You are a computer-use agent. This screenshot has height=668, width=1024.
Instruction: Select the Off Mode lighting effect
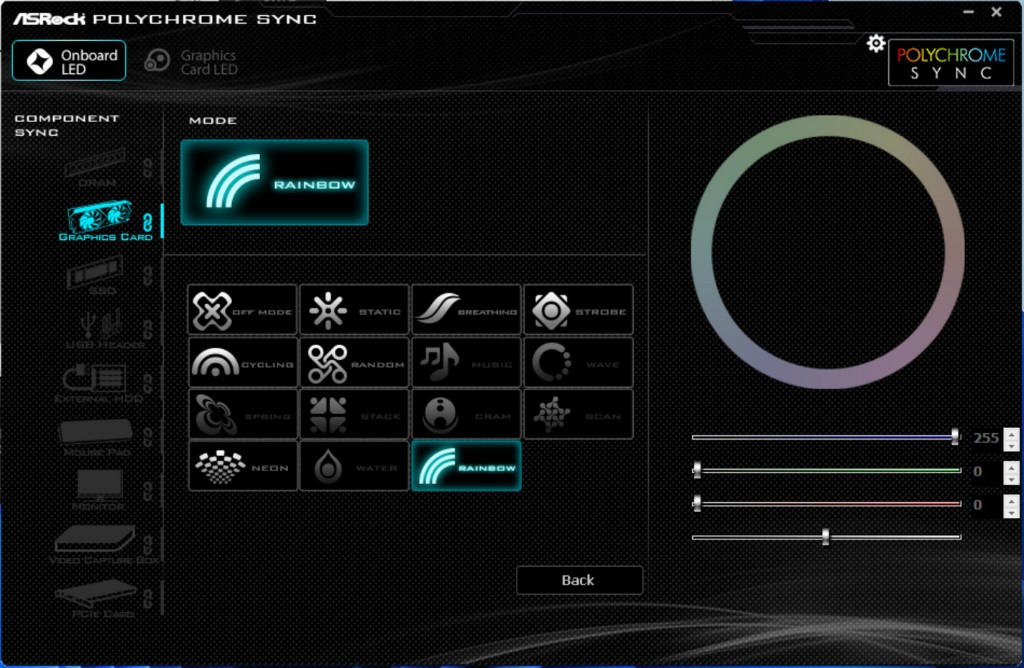[242, 310]
